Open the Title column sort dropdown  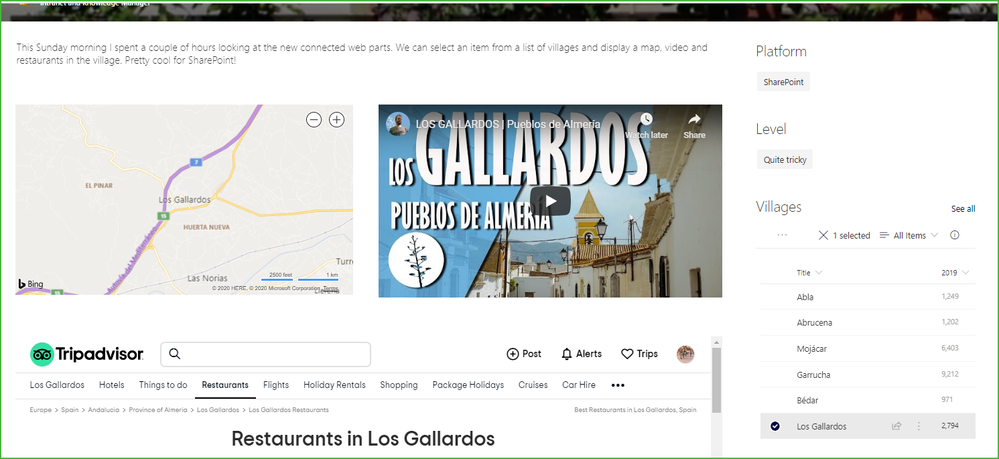pos(809,272)
